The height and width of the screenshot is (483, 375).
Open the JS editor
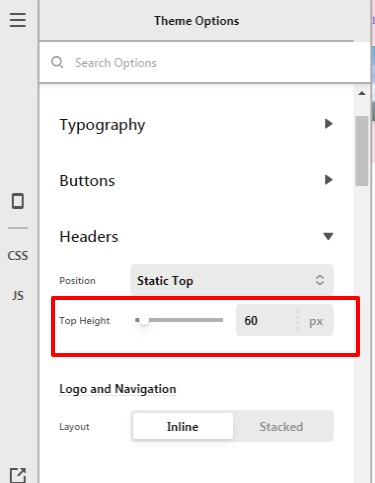[18, 295]
